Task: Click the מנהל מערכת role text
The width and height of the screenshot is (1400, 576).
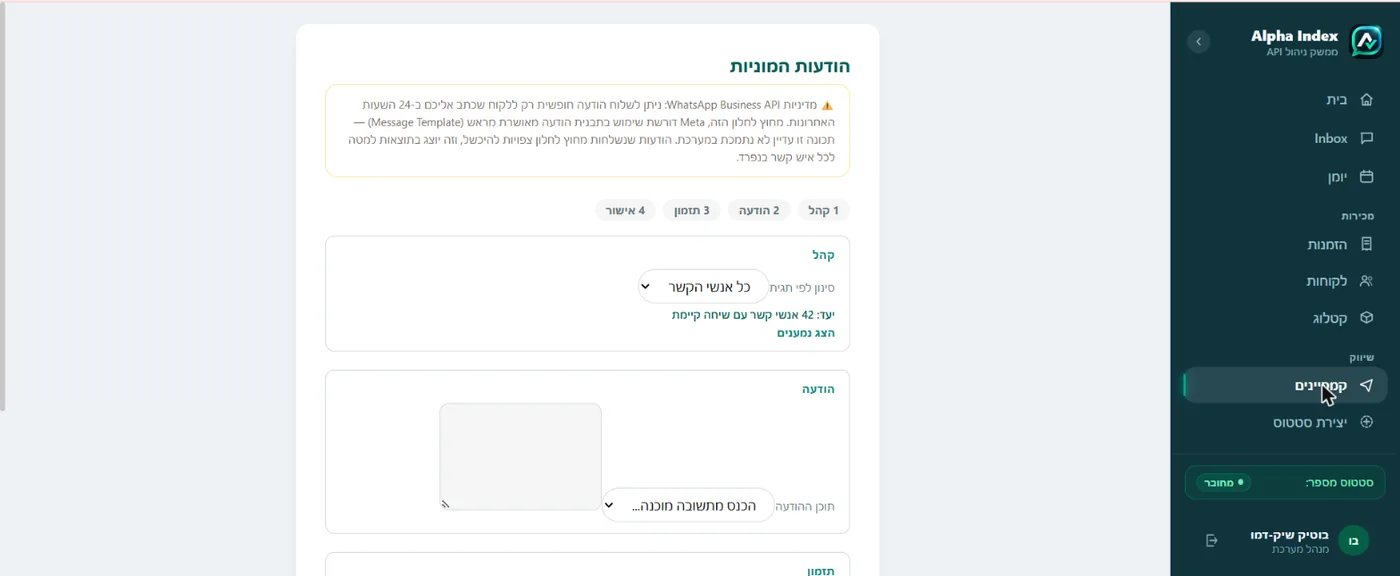Action: click(x=1300, y=550)
